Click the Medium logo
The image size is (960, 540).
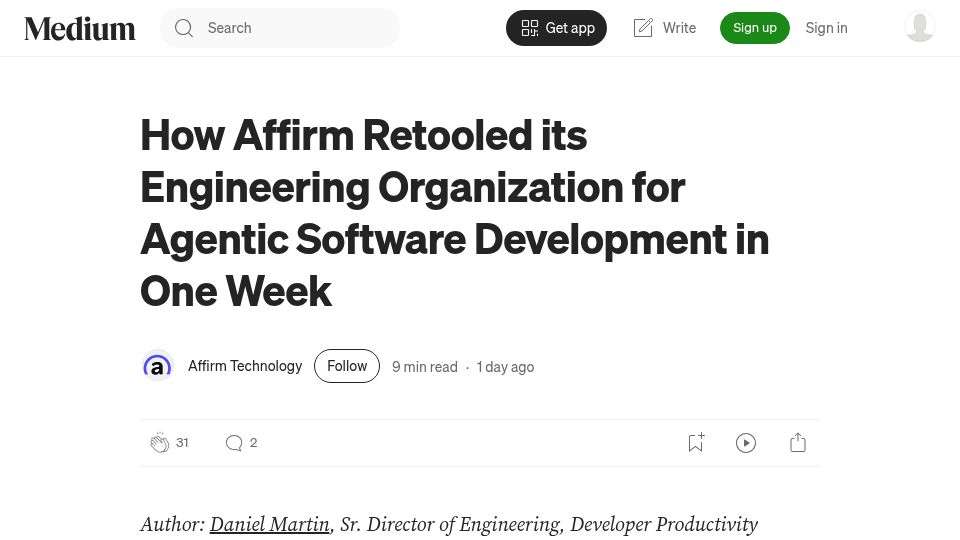[x=80, y=28]
